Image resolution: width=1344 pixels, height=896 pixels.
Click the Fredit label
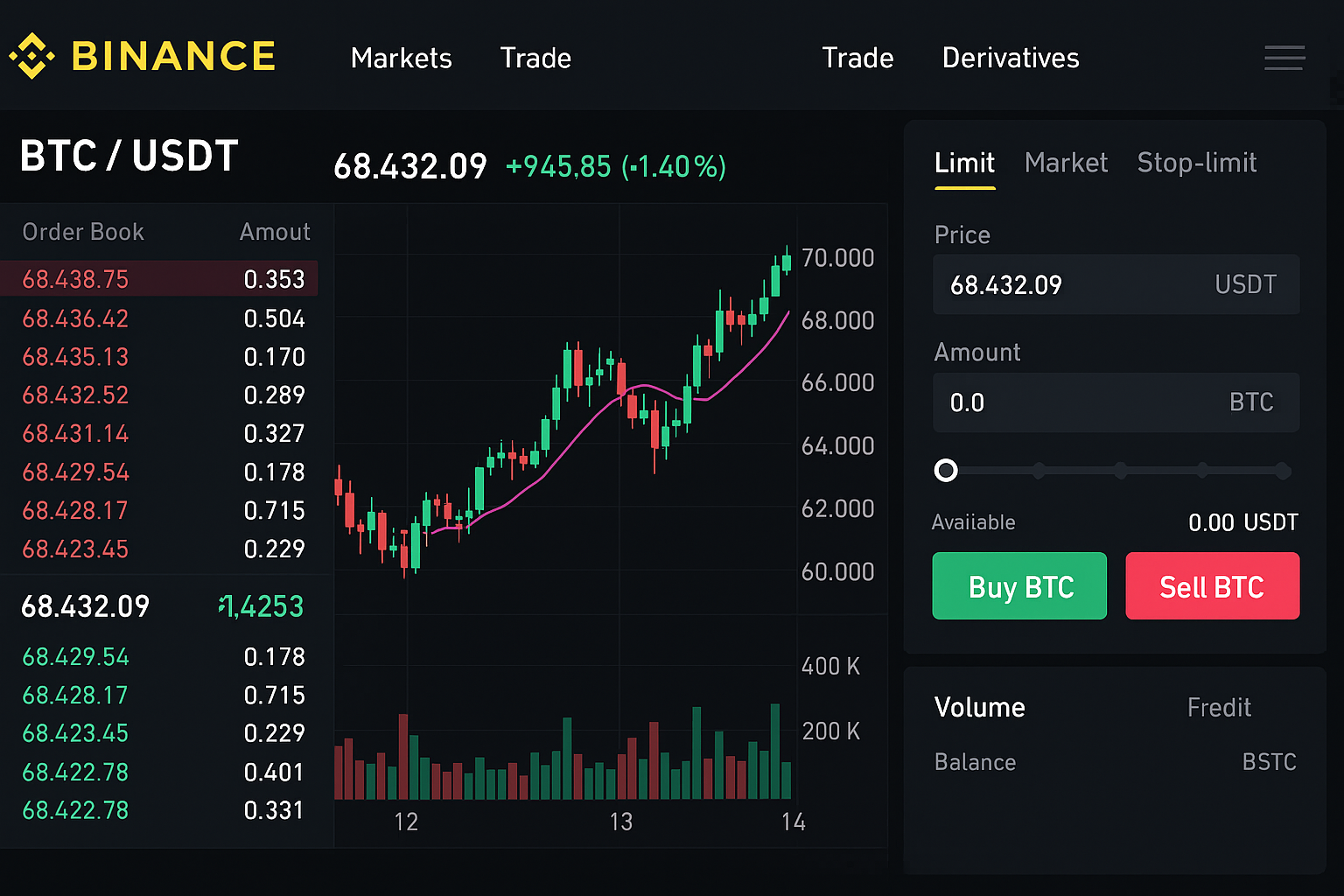tap(1219, 708)
